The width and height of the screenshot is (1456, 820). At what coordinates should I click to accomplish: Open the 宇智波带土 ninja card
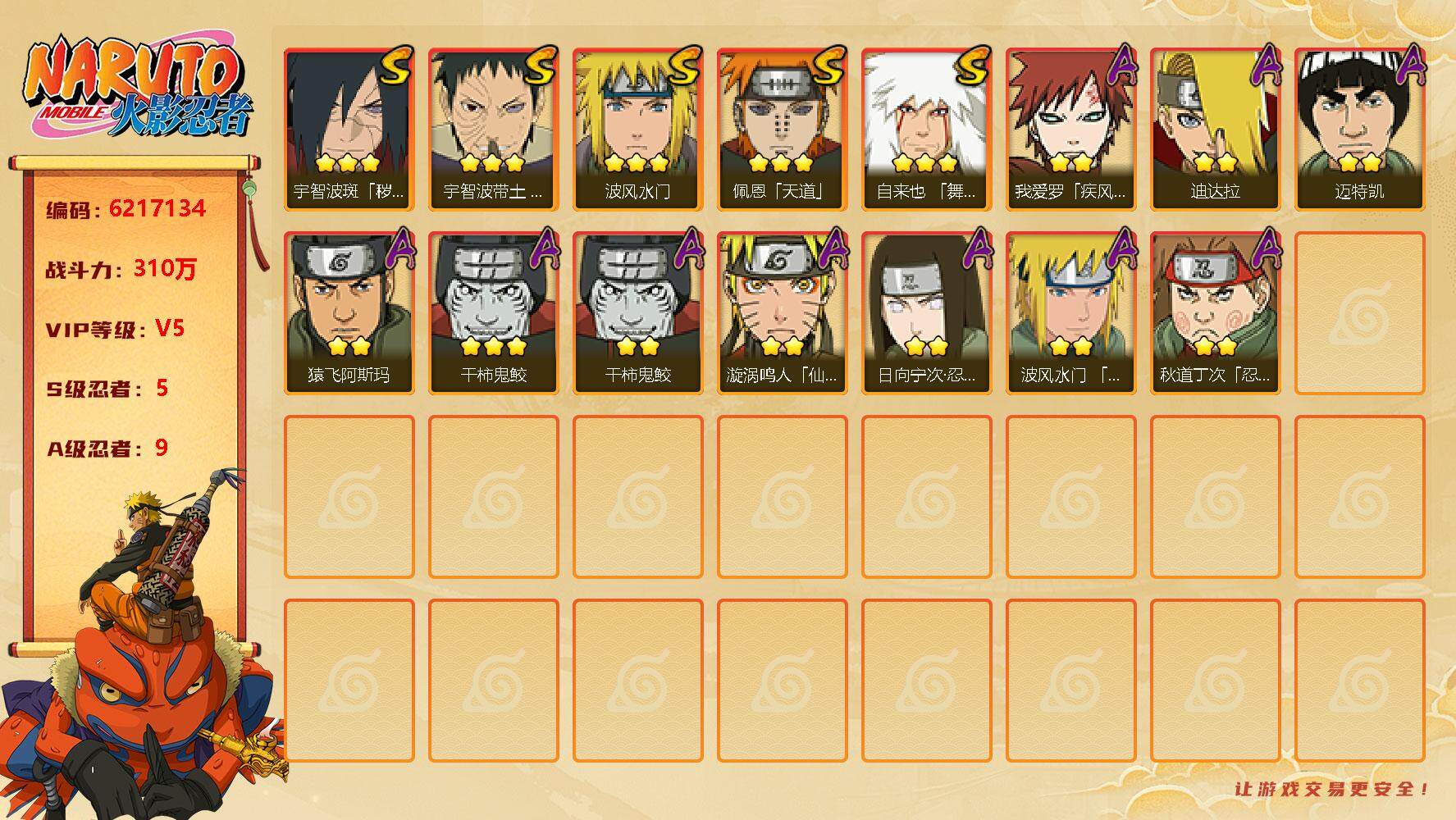(493, 130)
